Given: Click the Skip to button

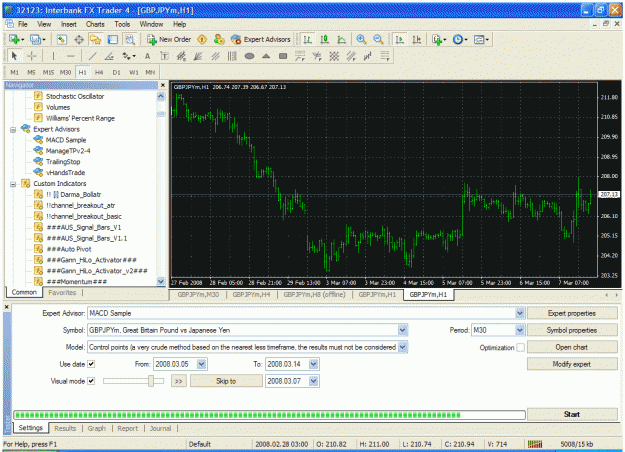Looking at the screenshot, I should coord(226,381).
